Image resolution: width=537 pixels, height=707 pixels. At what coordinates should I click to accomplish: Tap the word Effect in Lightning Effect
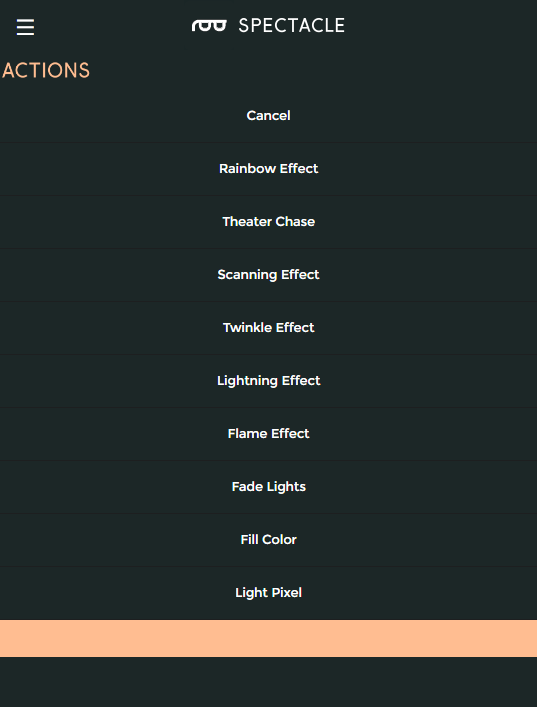click(x=301, y=381)
